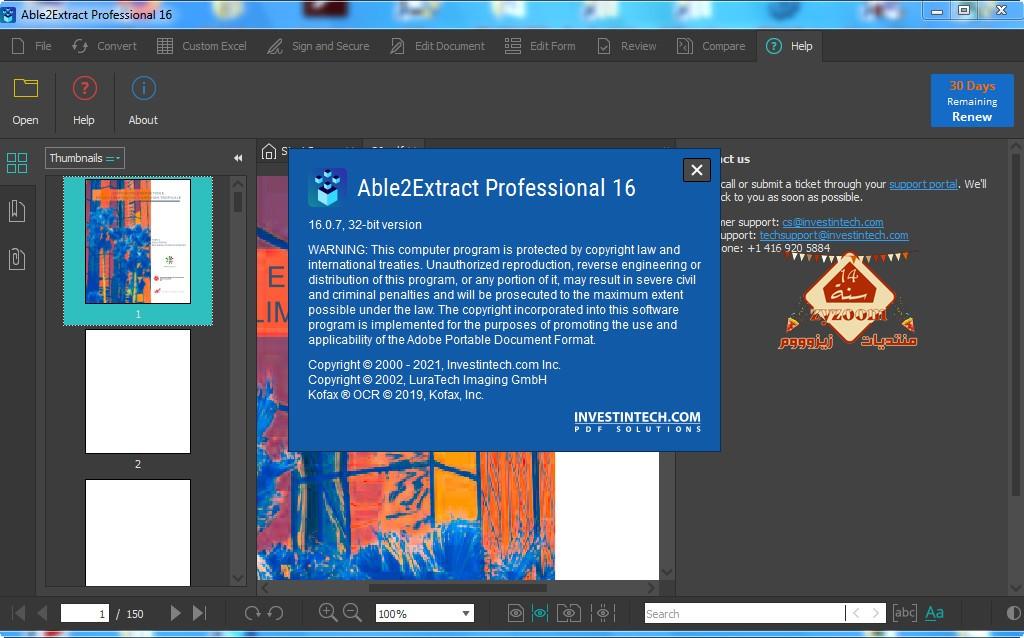The width and height of the screenshot is (1024, 638).
Task: Click the document horizontal scrollbar
Action: pos(458,588)
